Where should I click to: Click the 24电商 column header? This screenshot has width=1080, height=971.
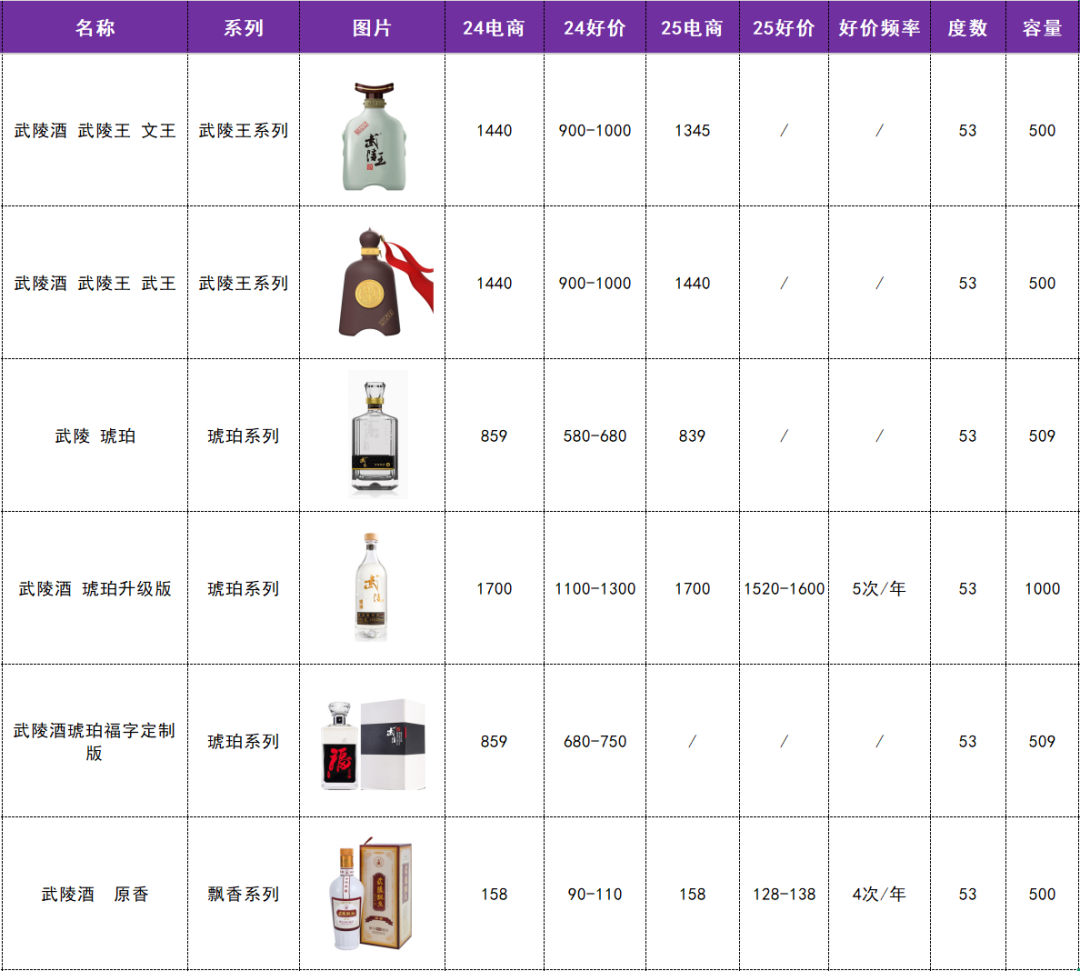click(x=494, y=28)
